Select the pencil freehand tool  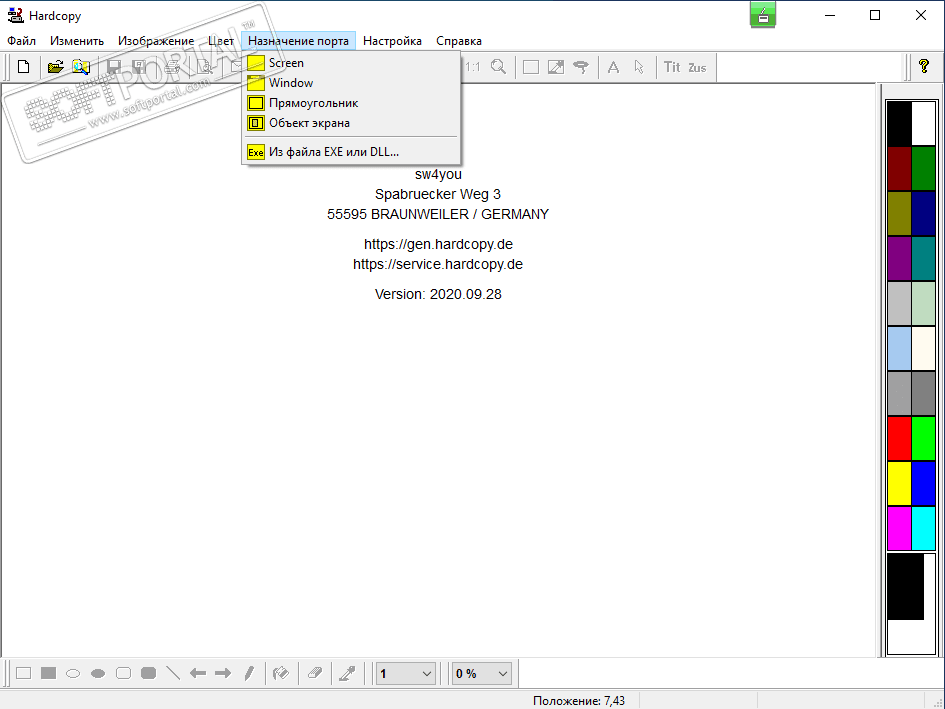click(x=249, y=673)
